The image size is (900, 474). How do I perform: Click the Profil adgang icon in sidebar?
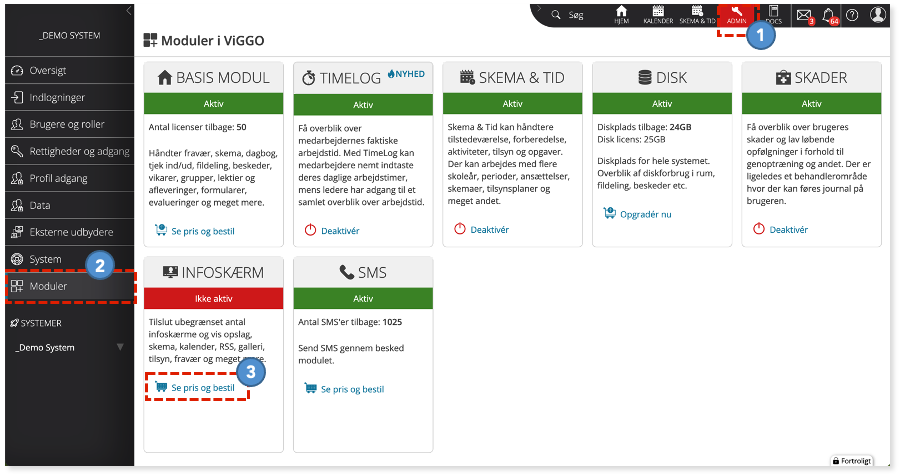[17, 178]
